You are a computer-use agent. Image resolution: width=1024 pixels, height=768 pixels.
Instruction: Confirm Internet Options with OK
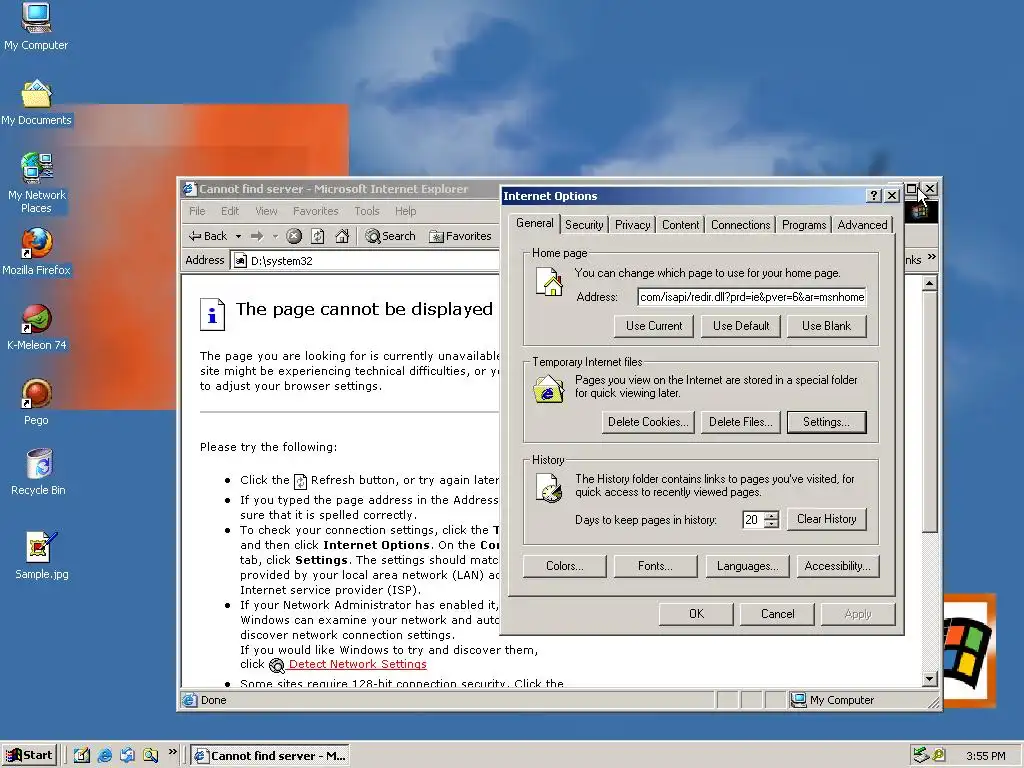tap(696, 614)
